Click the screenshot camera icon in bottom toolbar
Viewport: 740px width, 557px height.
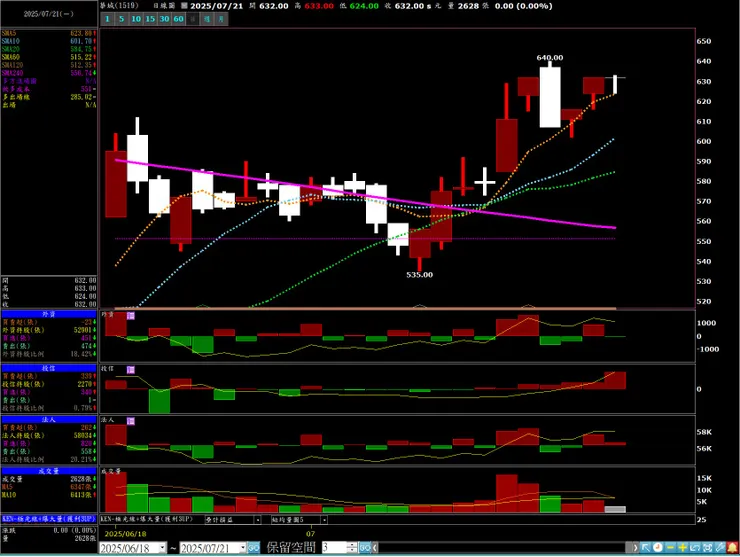point(707,548)
